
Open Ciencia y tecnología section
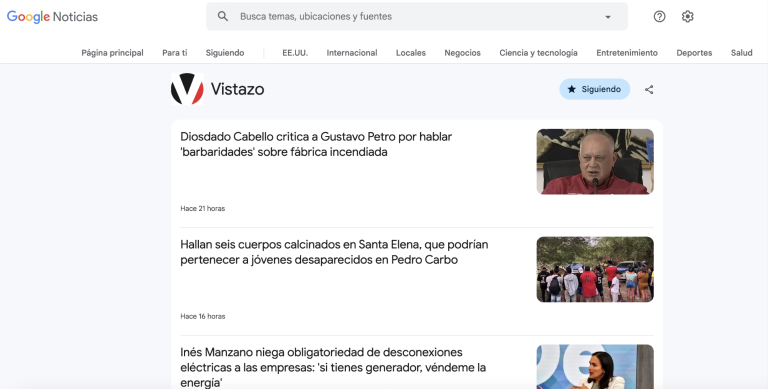pyautogui.click(x=538, y=53)
